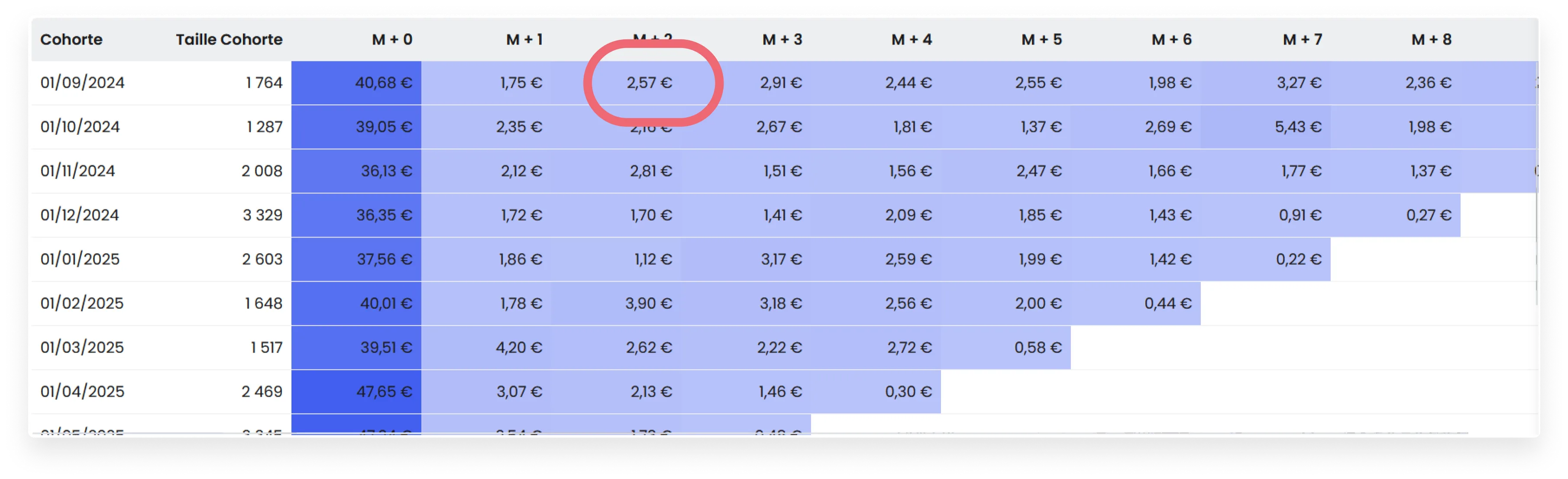
Task: Click the 4,20 € cell
Action: pyautogui.click(x=486, y=348)
